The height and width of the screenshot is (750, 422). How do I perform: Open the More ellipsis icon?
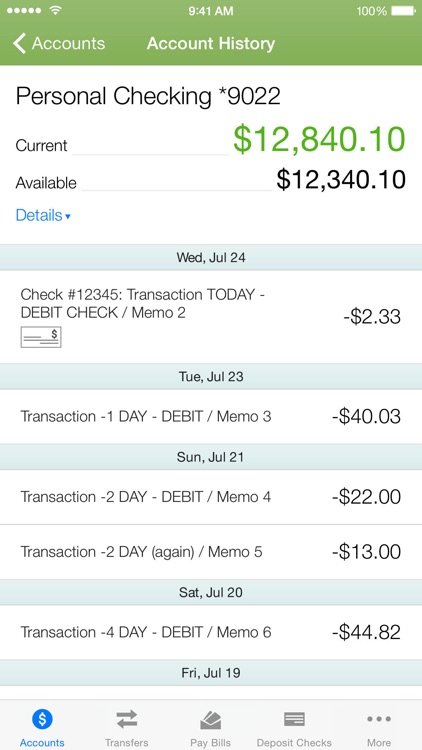(x=379, y=718)
